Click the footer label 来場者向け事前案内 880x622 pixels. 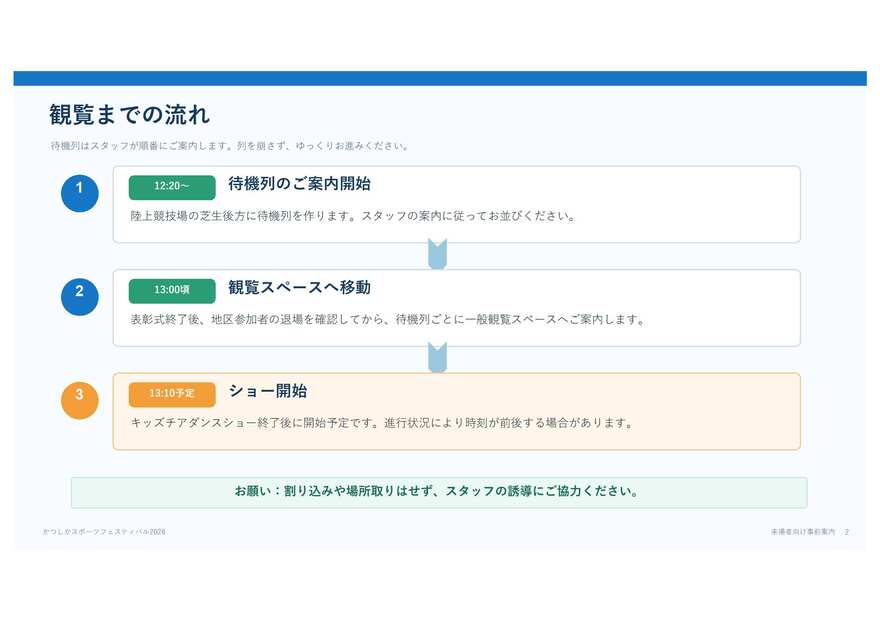click(803, 532)
